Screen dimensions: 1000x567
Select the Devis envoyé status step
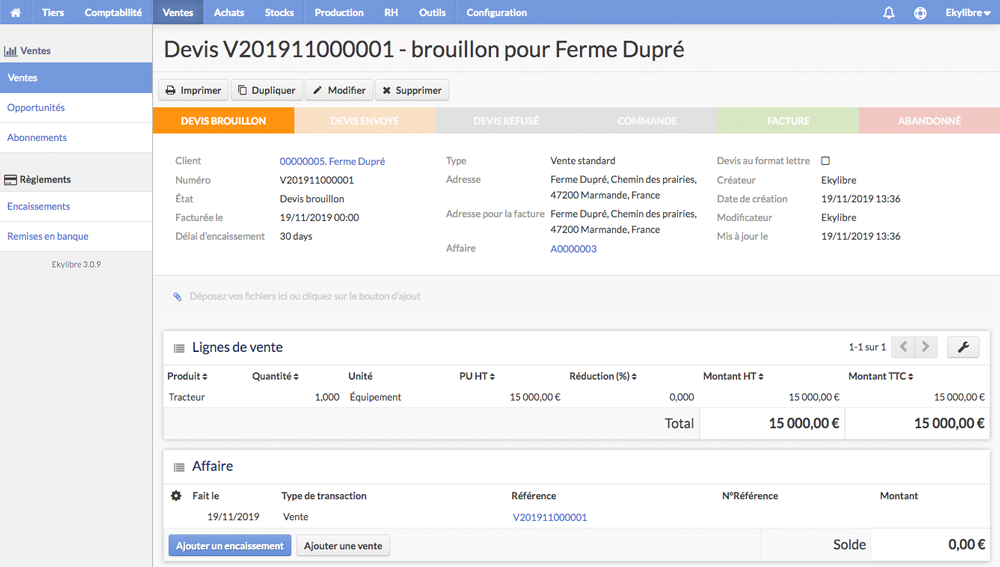[x=365, y=121]
